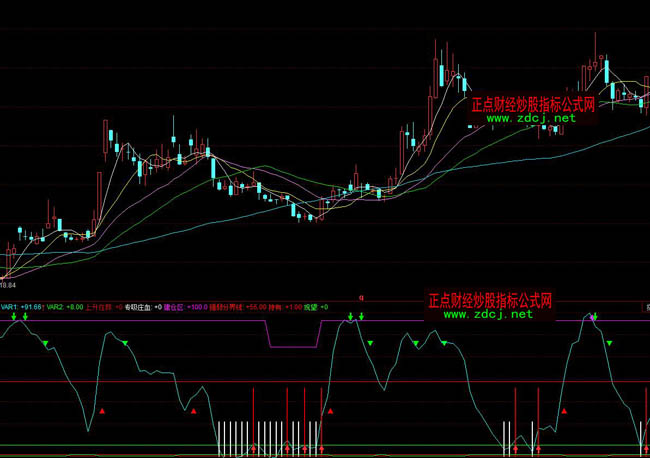Select the VAR1 indicator label
The height and width of the screenshot is (458, 650).
(x=10, y=307)
